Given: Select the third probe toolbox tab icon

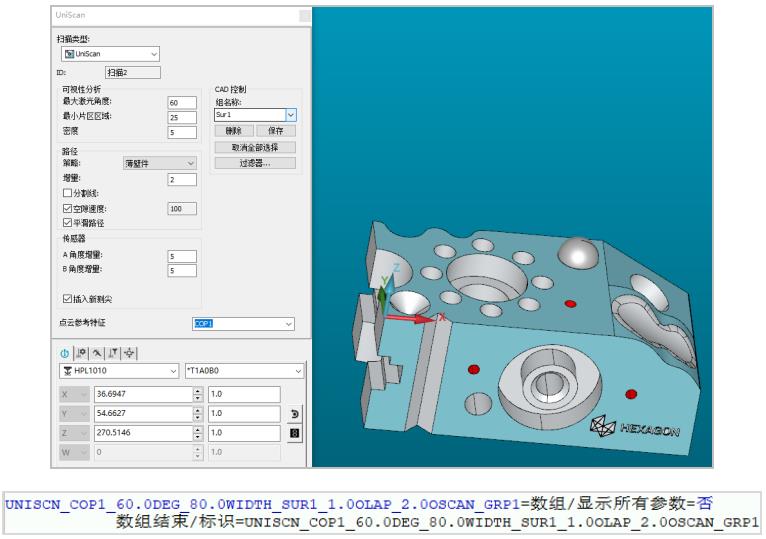Looking at the screenshot, I should point(98,353).
